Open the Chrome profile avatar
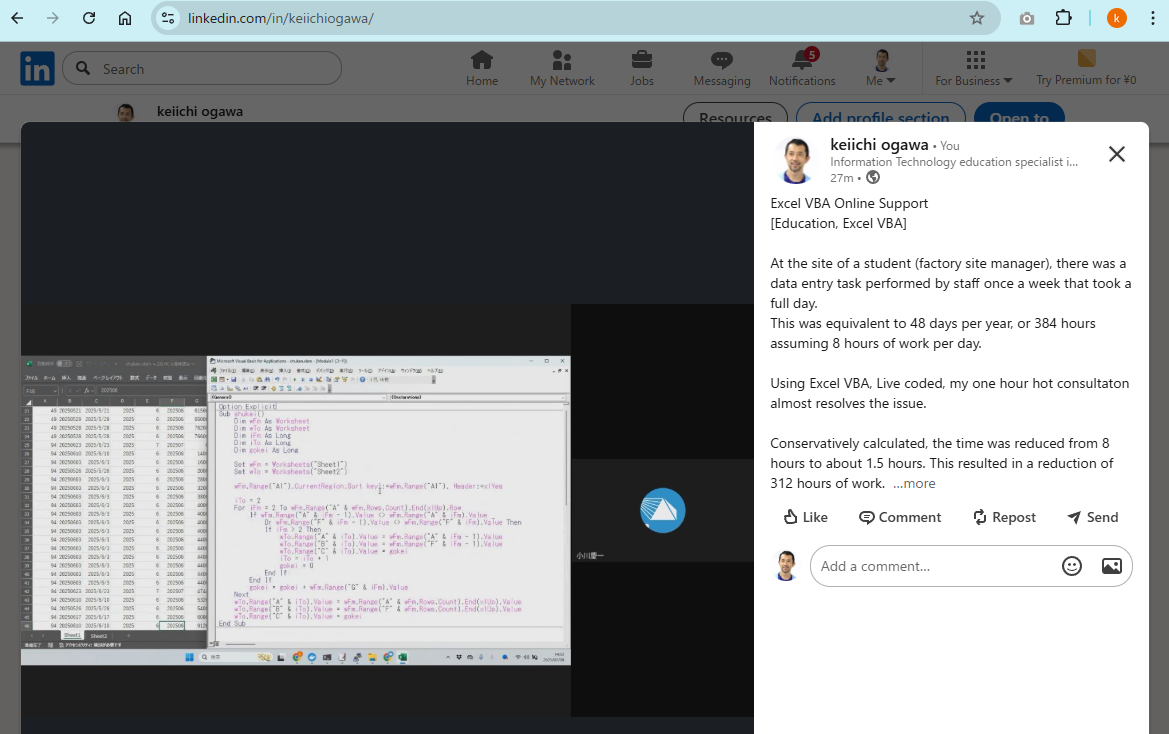The width and height of the screenshot is (1169, 734). point(1116,18)
